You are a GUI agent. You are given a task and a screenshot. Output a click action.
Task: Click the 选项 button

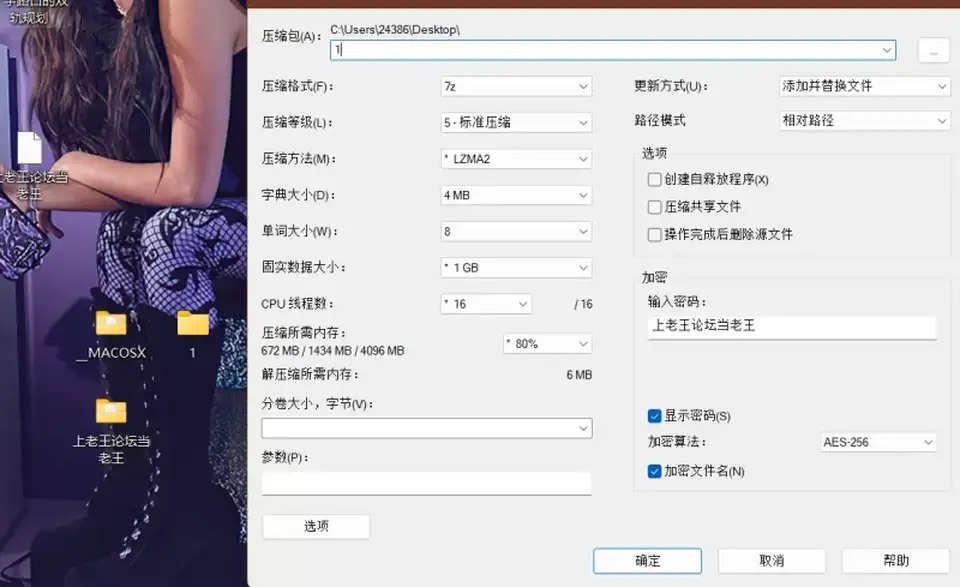tap(316, 526)
